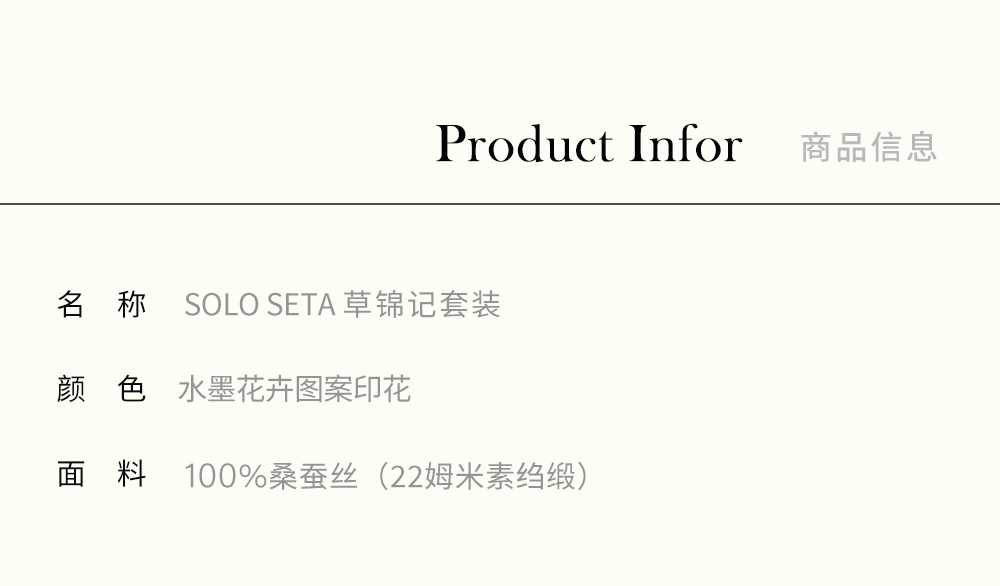
Task: Select the 草锦记套装 product name text
Action: 421,304
